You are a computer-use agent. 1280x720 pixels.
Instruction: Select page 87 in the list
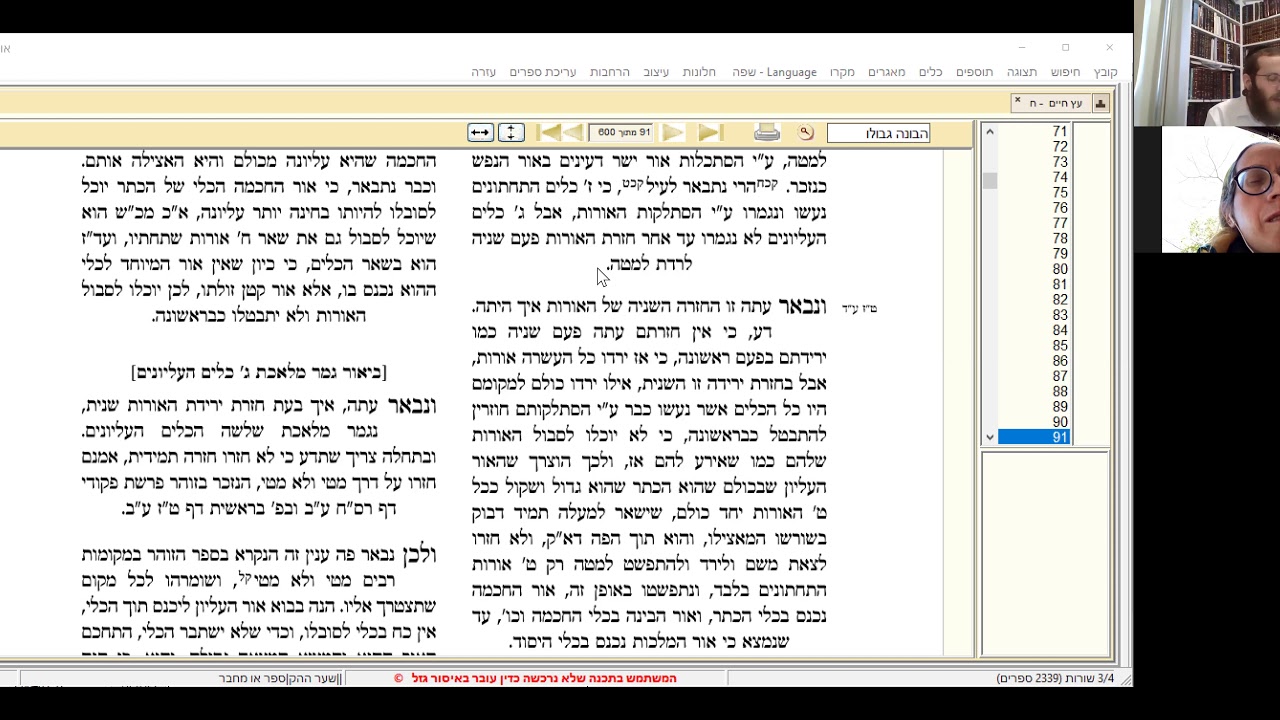(x=1034, y=376)
